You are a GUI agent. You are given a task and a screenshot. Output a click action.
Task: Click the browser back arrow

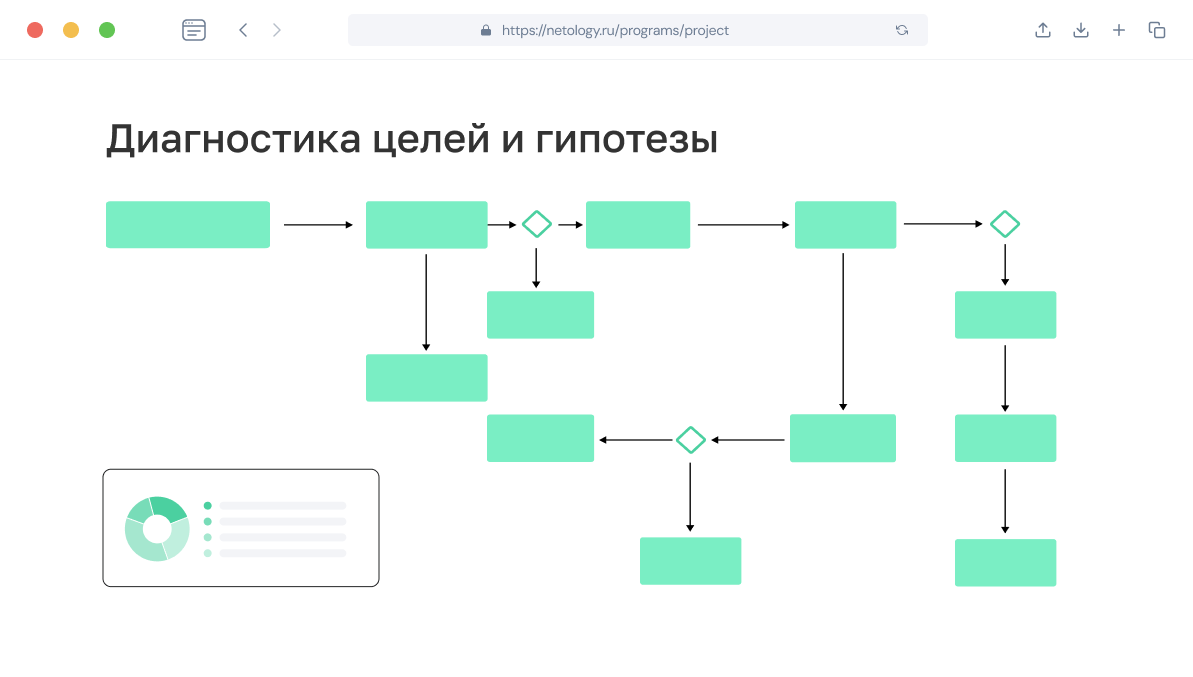pyautogui.click(x=243, y=30)
